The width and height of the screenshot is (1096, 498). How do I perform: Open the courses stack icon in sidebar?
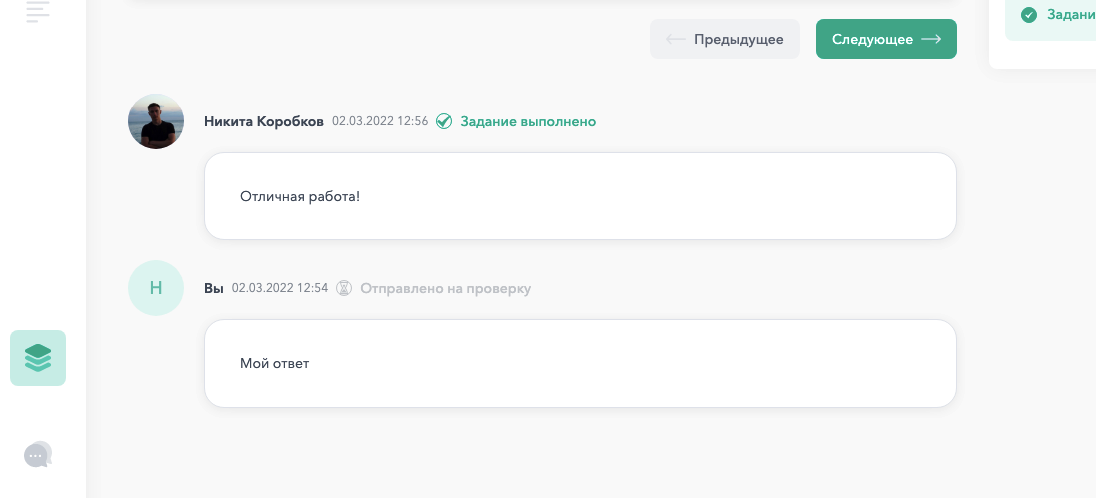38,357
